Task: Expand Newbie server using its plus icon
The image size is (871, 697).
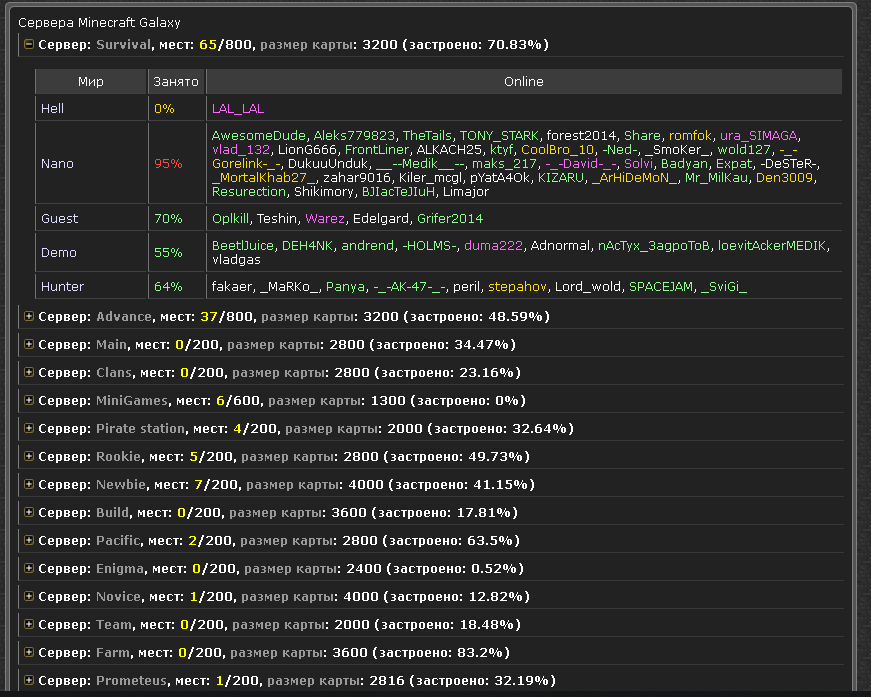Action: pos(29,485)
